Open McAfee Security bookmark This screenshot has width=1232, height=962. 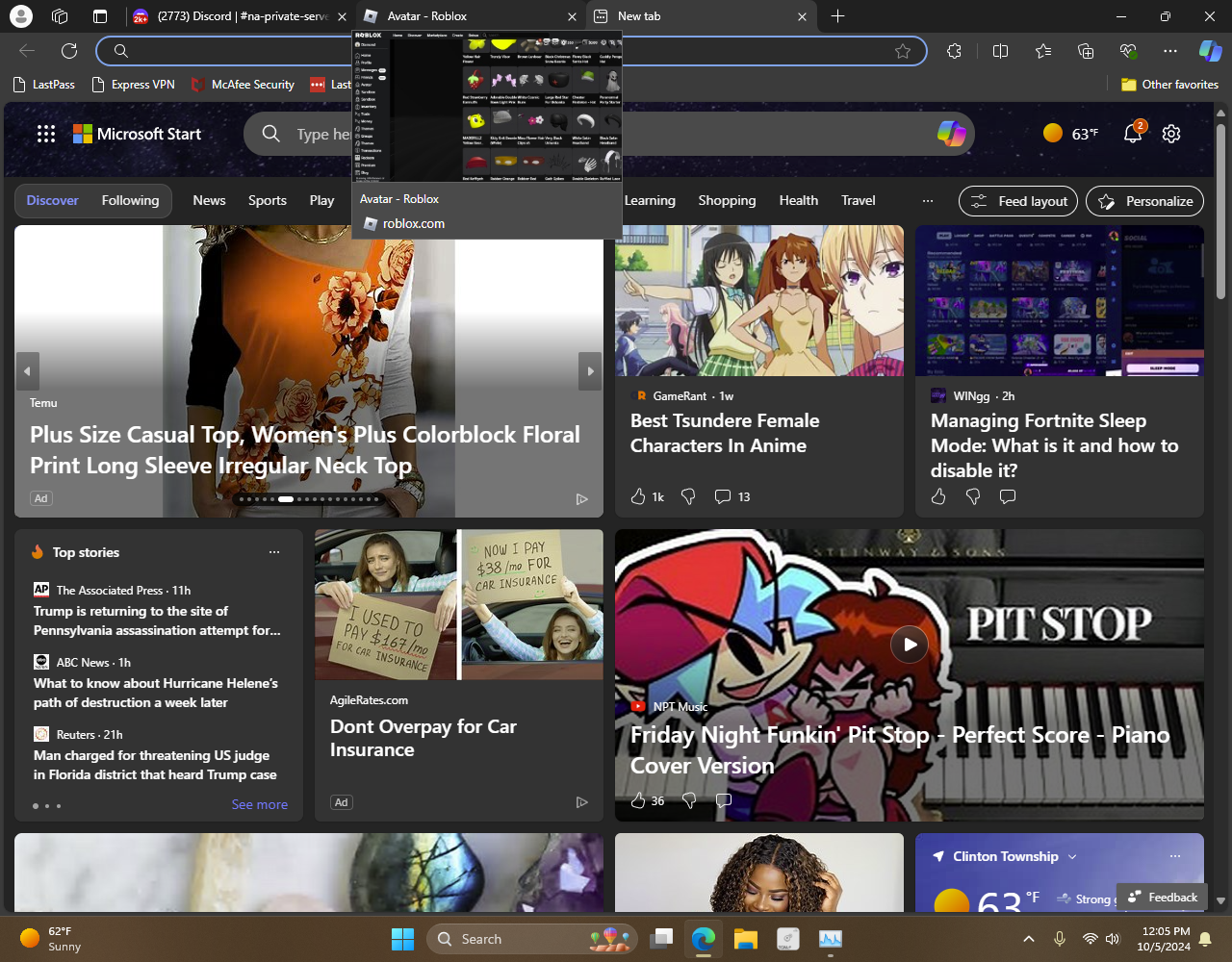tap(244, 84)
